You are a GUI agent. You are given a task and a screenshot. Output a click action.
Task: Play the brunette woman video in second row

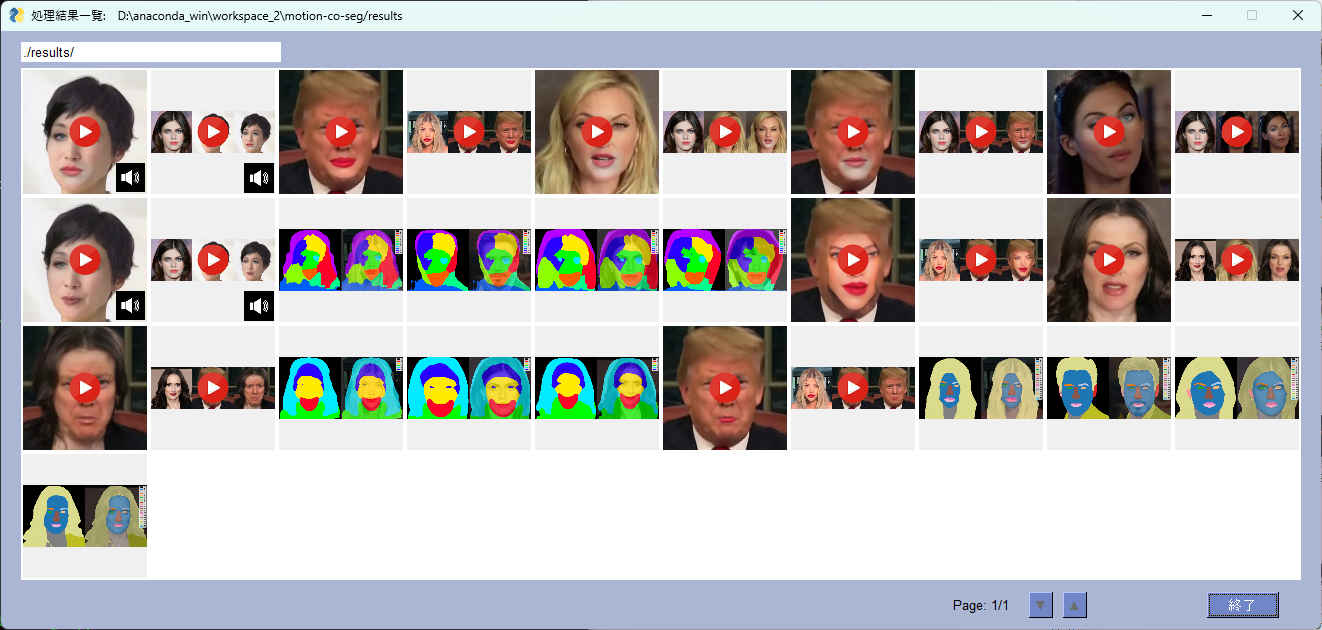(x=1108, y=260)
